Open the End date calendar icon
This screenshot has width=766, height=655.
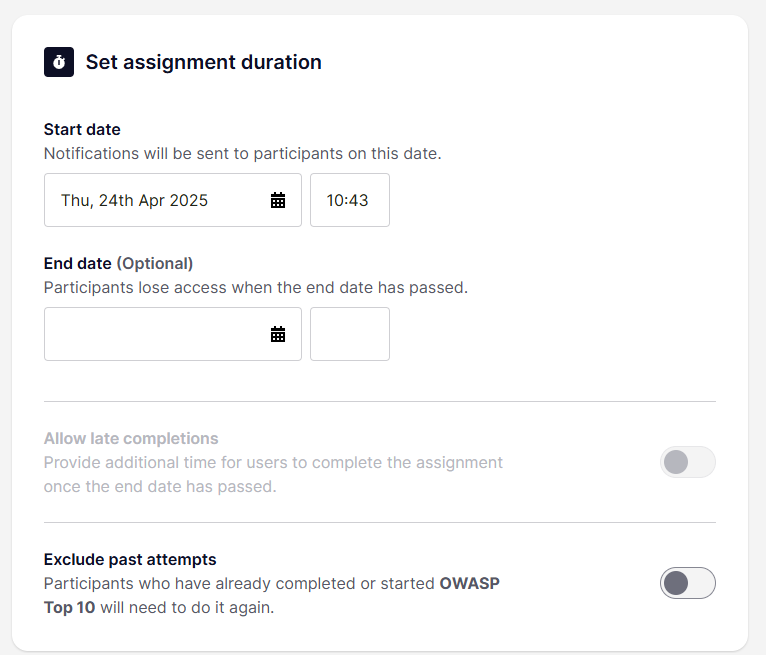tap(278, 334)
